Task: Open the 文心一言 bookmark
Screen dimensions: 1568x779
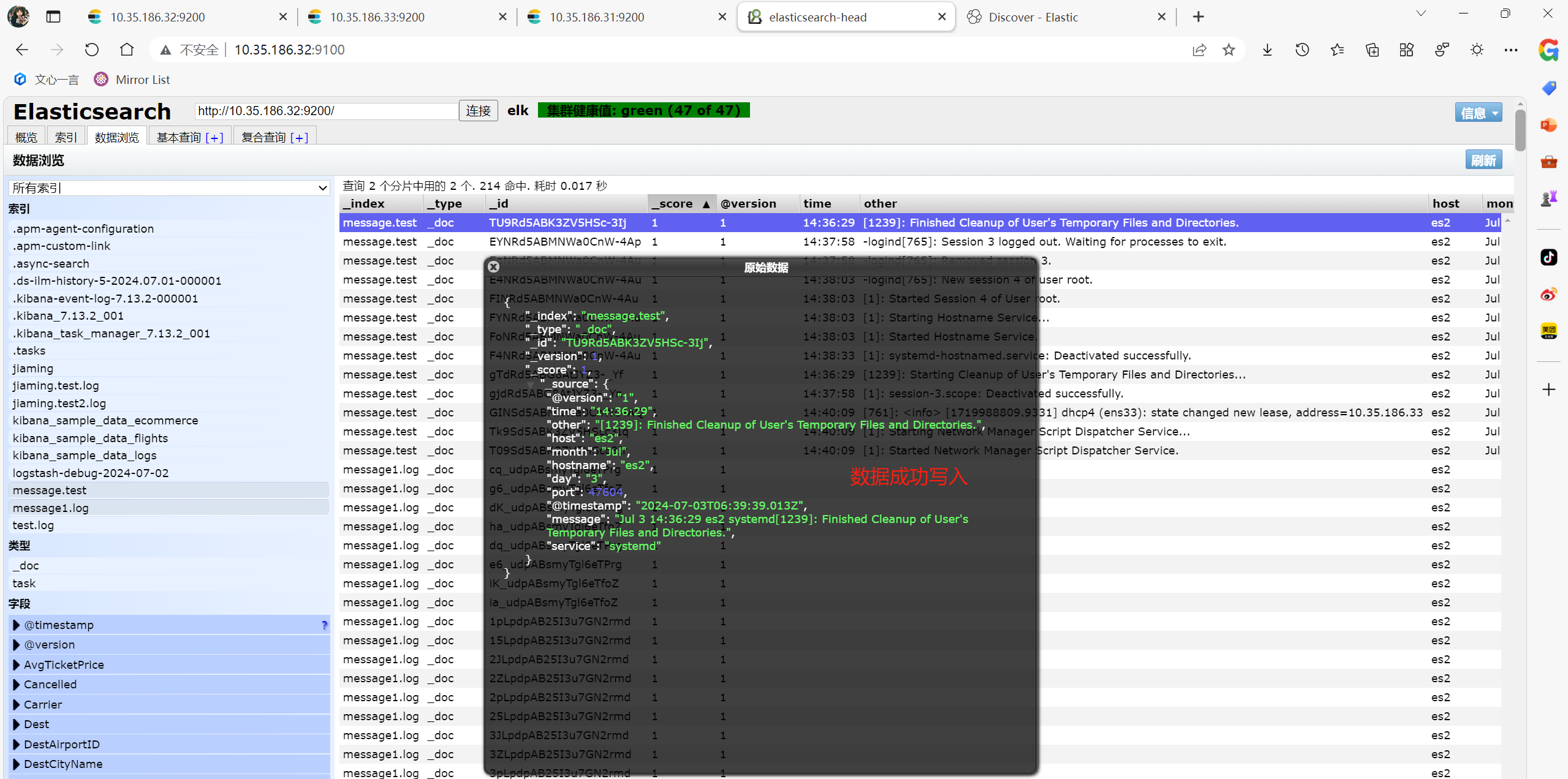Action: click(47, 80)
